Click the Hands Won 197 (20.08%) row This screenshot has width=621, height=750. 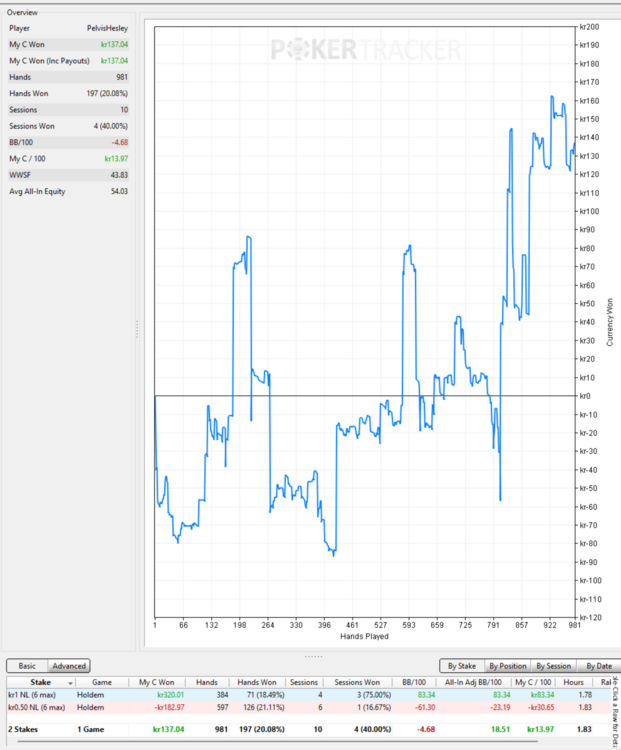[68, 93]
